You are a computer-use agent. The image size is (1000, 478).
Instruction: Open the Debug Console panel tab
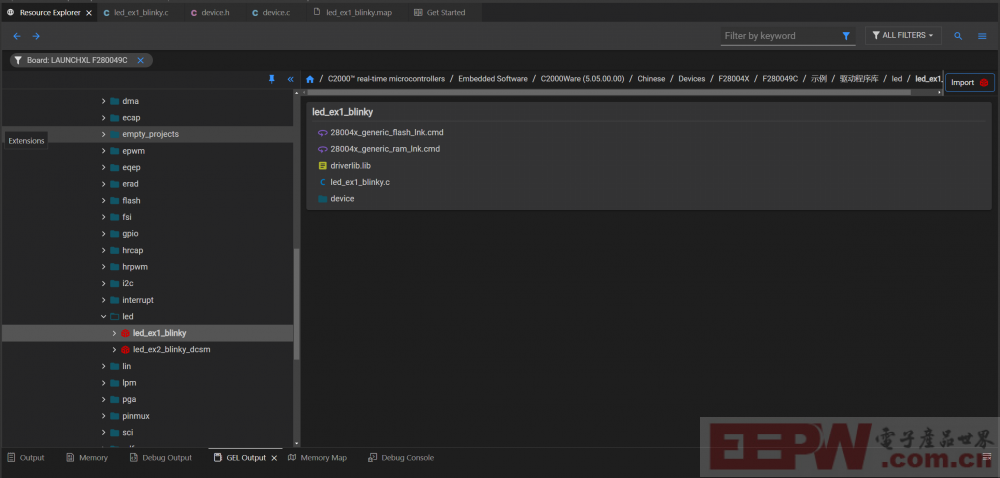coord(401,458)
